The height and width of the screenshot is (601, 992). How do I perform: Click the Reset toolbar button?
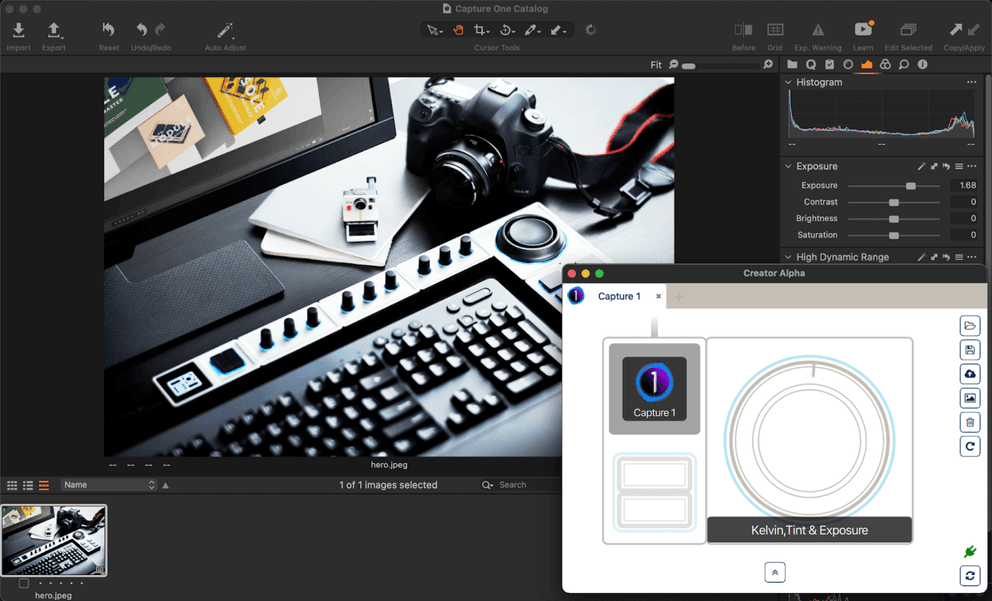(x=108, y=31)
